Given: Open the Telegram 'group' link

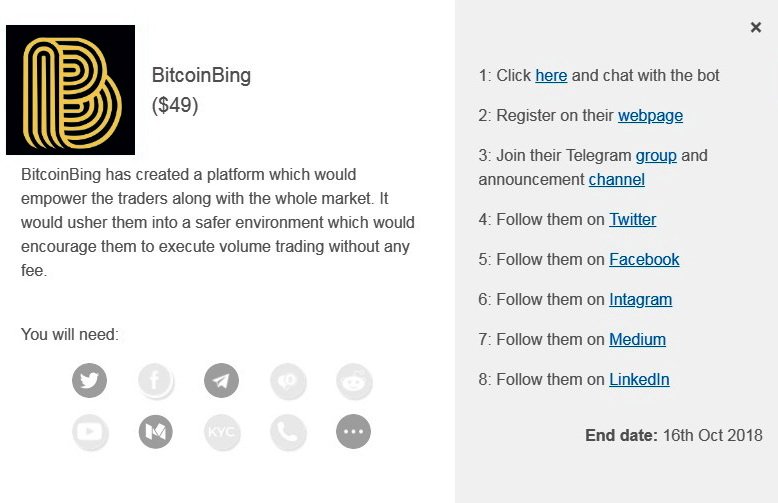Looking at the screenshot, I should pos(656,155).
